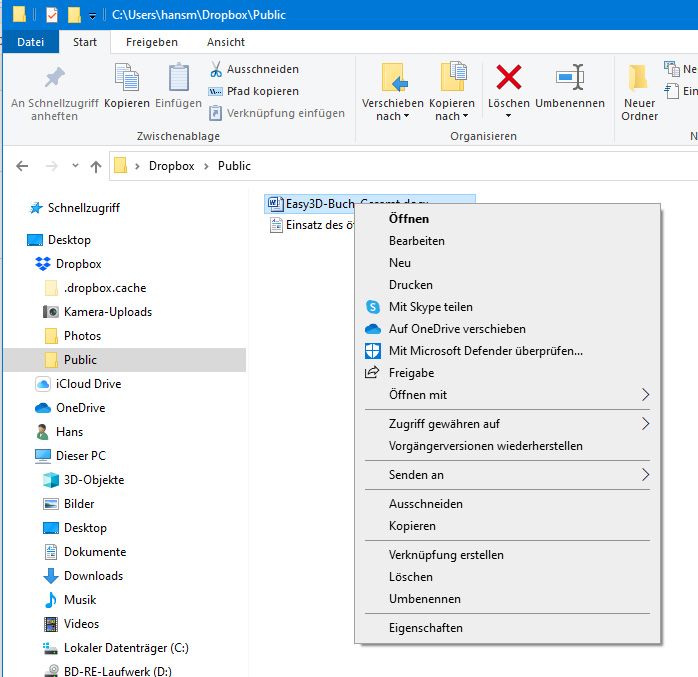Viewport: 698px width, 677px height.
Task: Click the red Löschen icon in ribbon
Action: tap(509, 78)
